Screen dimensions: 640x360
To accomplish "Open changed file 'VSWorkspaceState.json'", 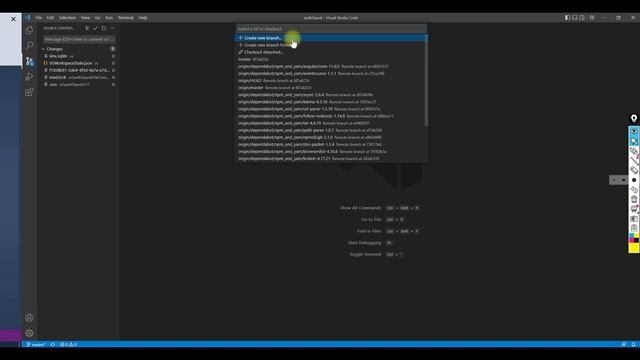I will click(79, 63).
